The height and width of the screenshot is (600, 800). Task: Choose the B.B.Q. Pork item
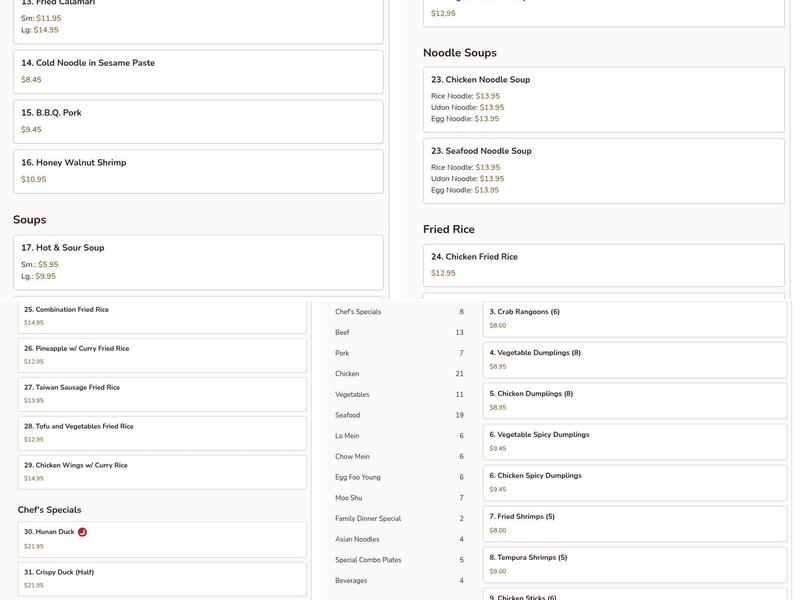[198, 121]
